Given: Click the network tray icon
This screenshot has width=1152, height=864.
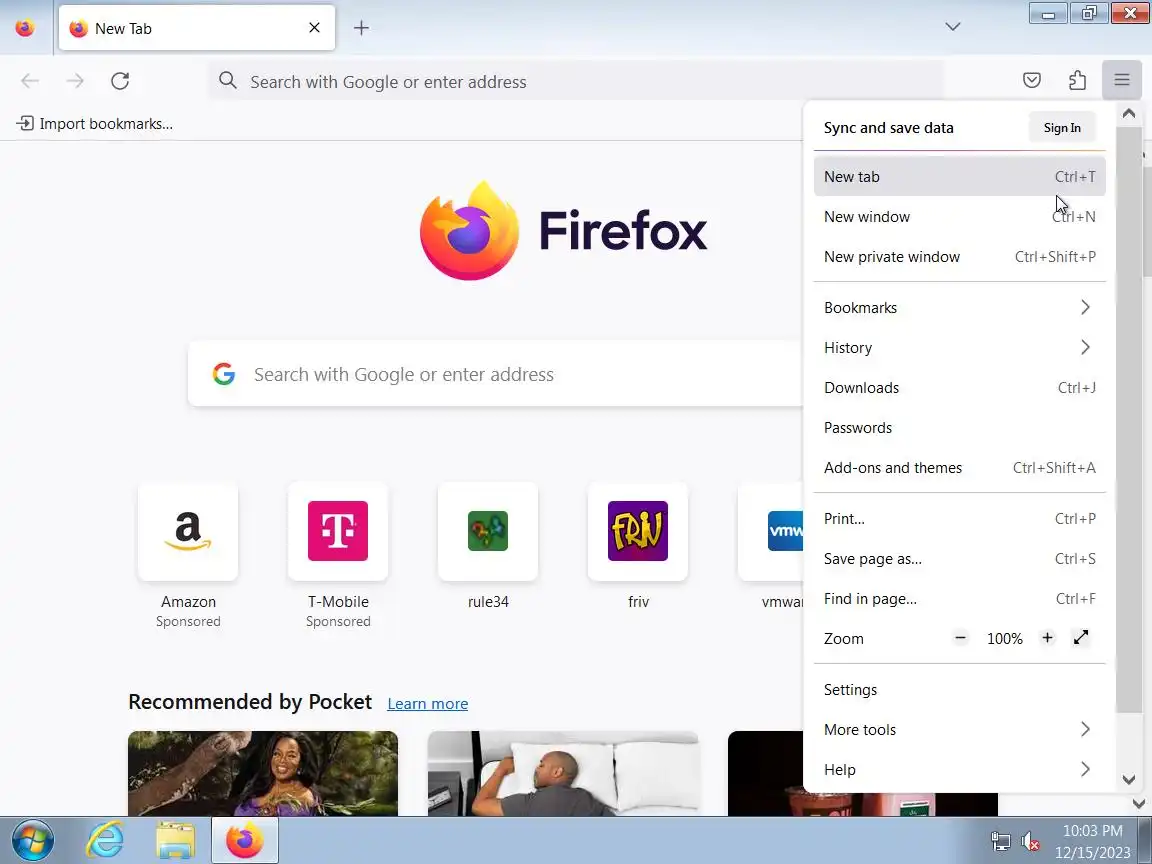Looking at the screenshot, I should (1001, 841).
